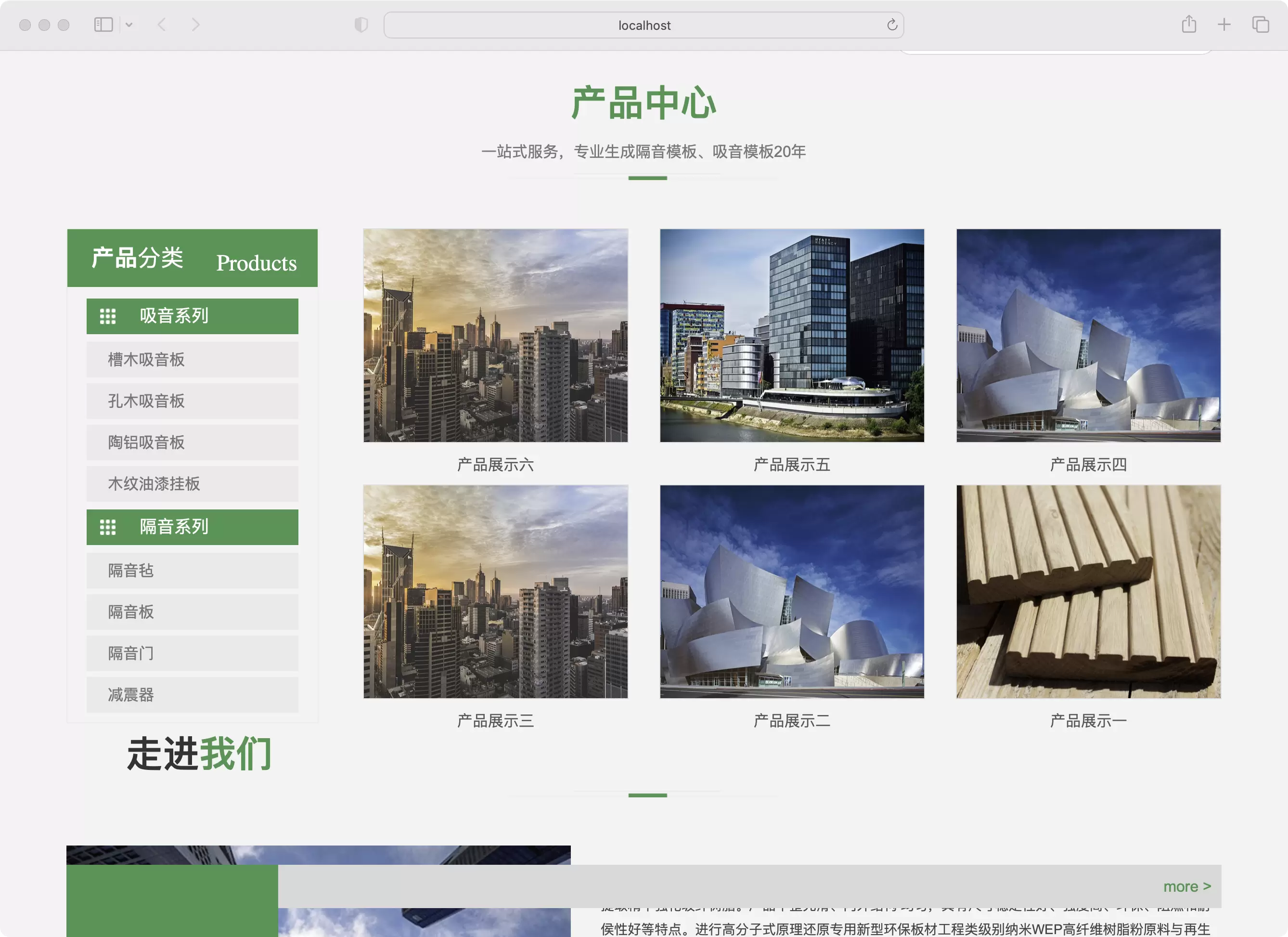
Task: Open the 孔木吸音板 category
Action: coord(192,401)
